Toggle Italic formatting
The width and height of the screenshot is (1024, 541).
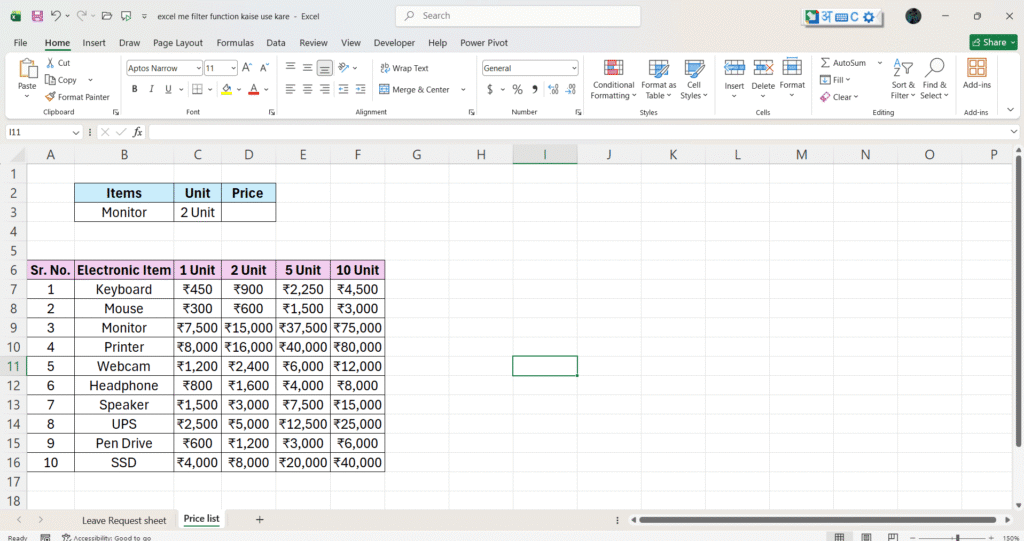click(151, 89)
